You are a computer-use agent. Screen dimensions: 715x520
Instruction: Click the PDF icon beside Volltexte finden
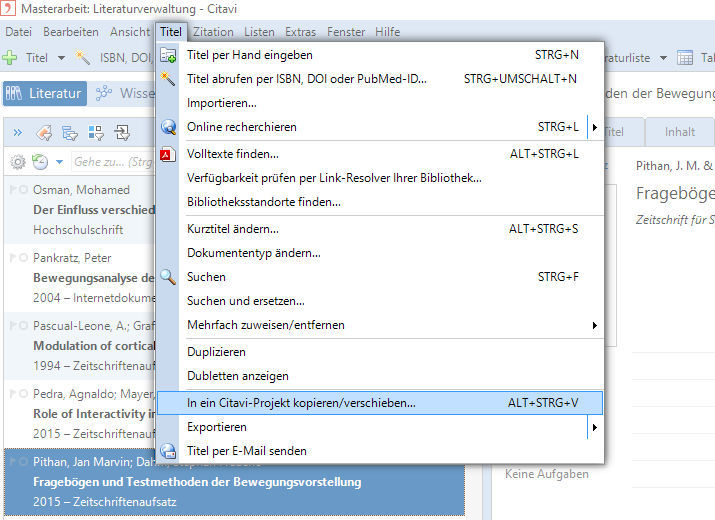click(x=167, y=154)
